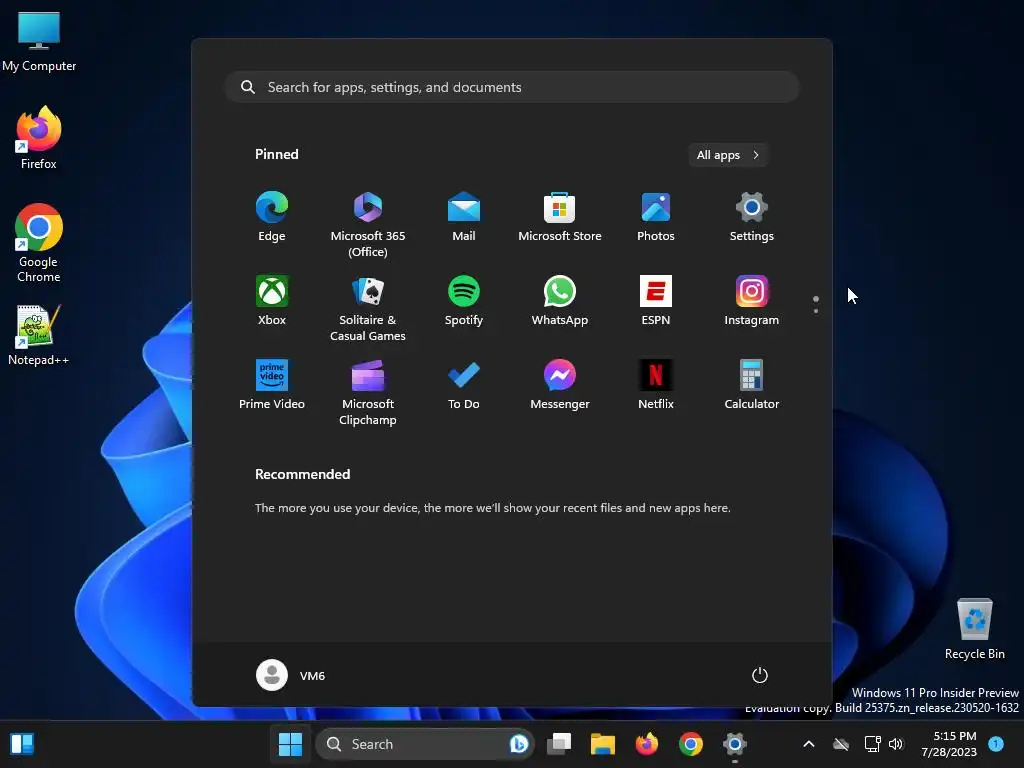1024x768 pixels.
Task: Select the My Computer desktop icon
Action: point(39,42)
